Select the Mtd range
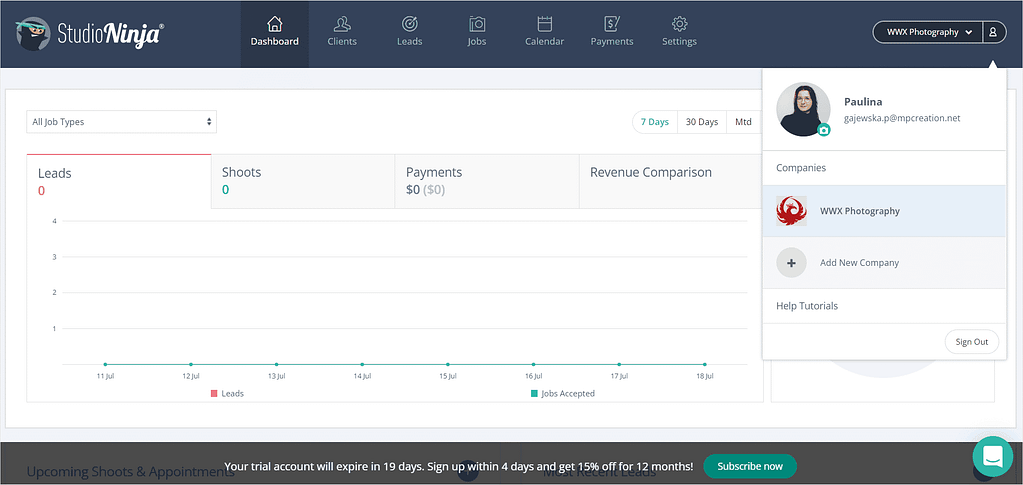 pyautogui.click(x=743, y=122)
